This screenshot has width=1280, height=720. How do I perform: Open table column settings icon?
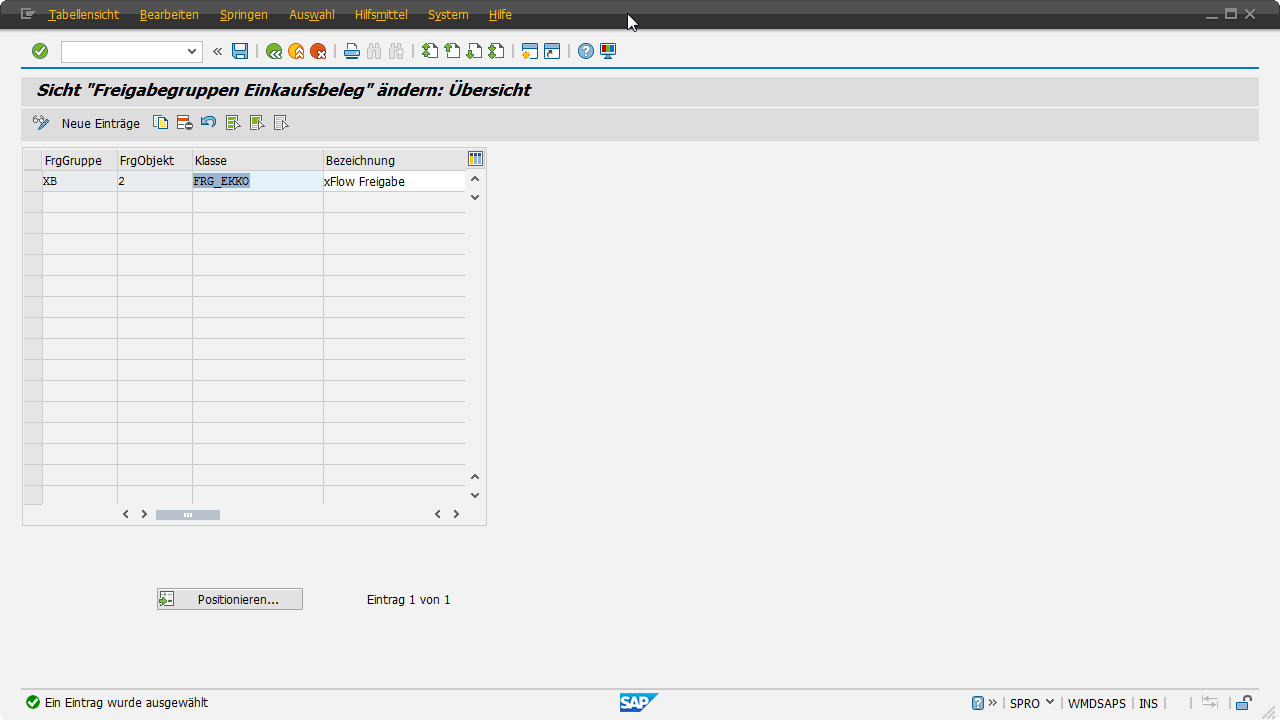pos(476,159)
